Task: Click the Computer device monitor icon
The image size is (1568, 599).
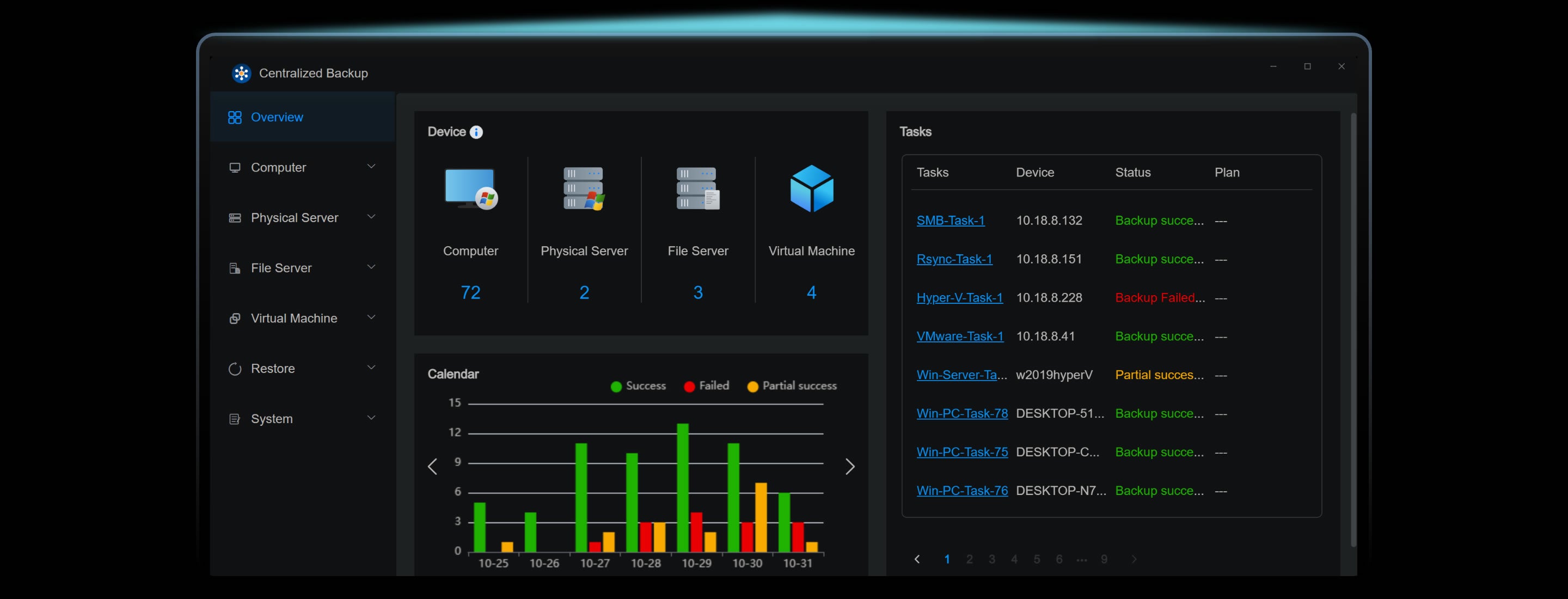Action: tap(470, 188)
